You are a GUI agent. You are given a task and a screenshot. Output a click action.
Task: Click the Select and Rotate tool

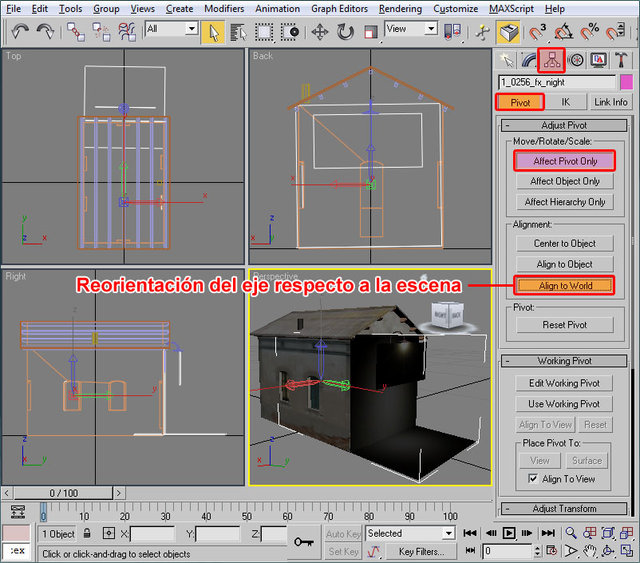346,31
